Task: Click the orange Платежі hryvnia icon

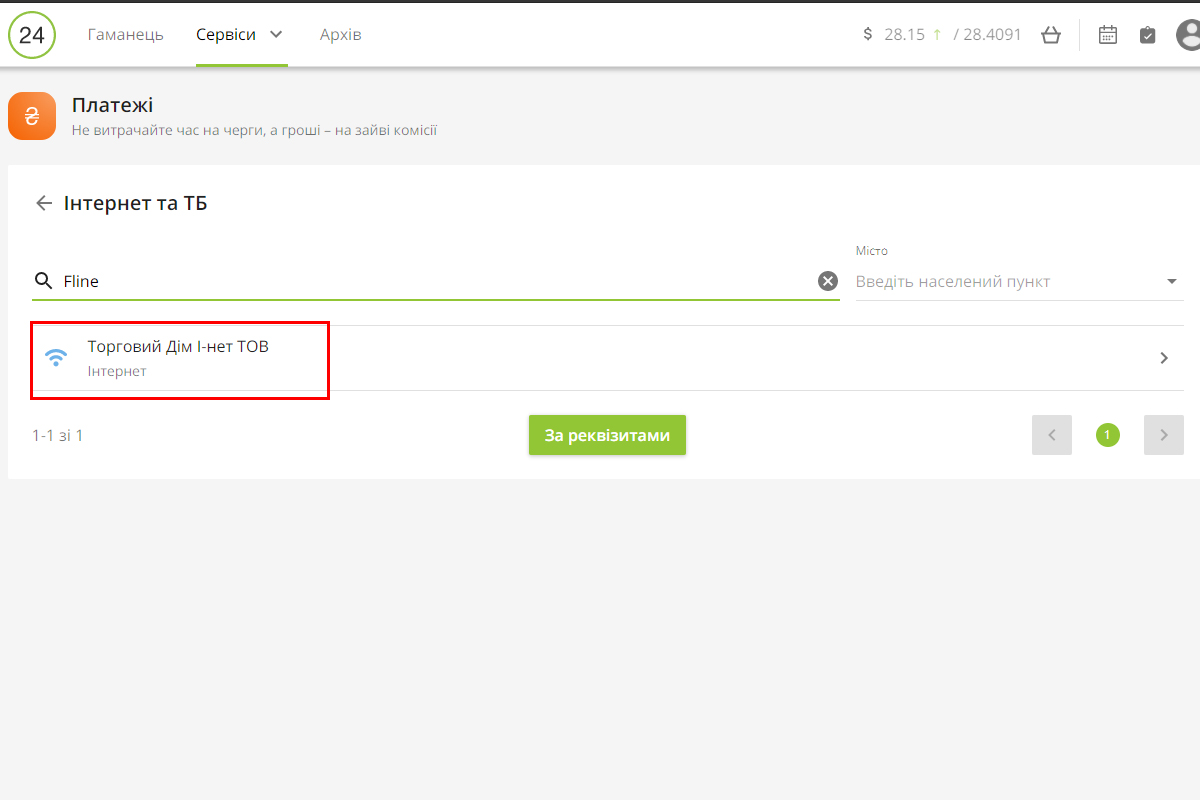Action: 32,116
